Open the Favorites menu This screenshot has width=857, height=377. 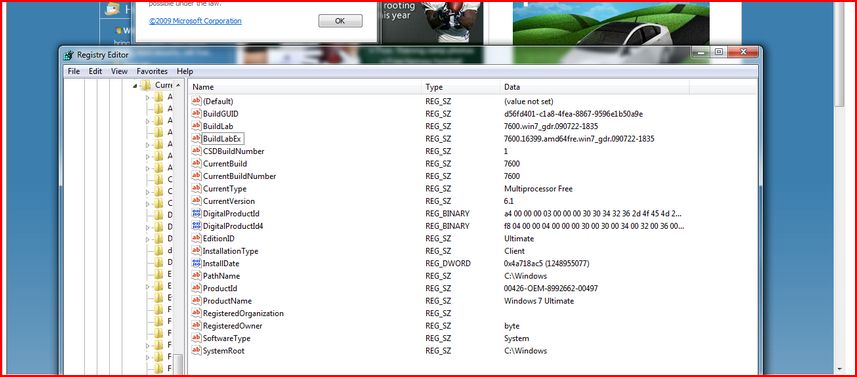click(152, 72)
